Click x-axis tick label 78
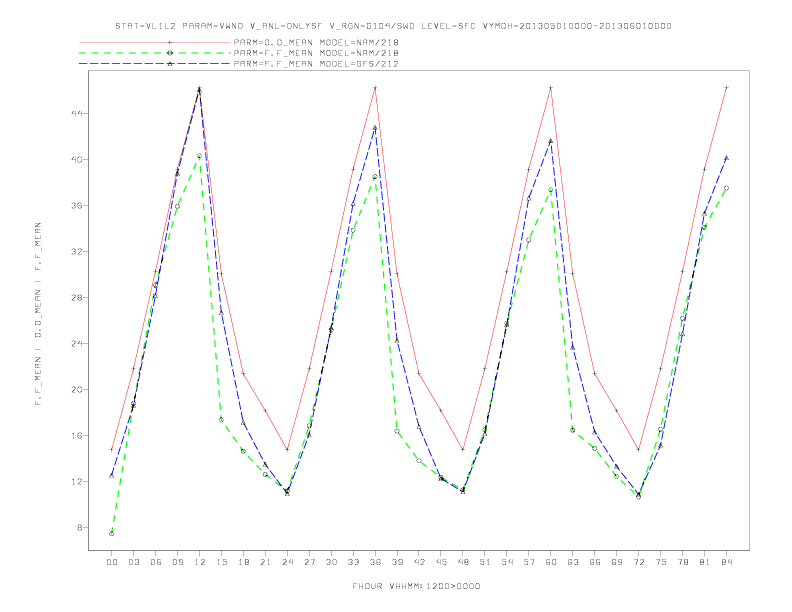This screenshot has height=612, width=792. pyautogui.click(x=682, y=562)
